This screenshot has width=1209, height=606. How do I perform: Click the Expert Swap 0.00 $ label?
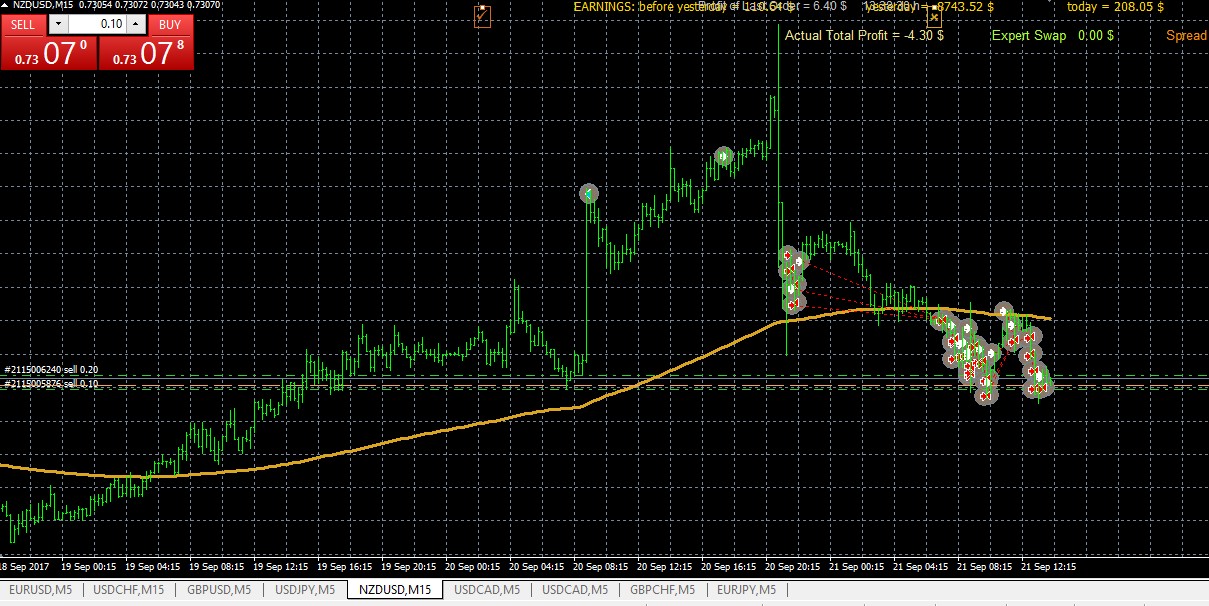[x=1053, y=35]
